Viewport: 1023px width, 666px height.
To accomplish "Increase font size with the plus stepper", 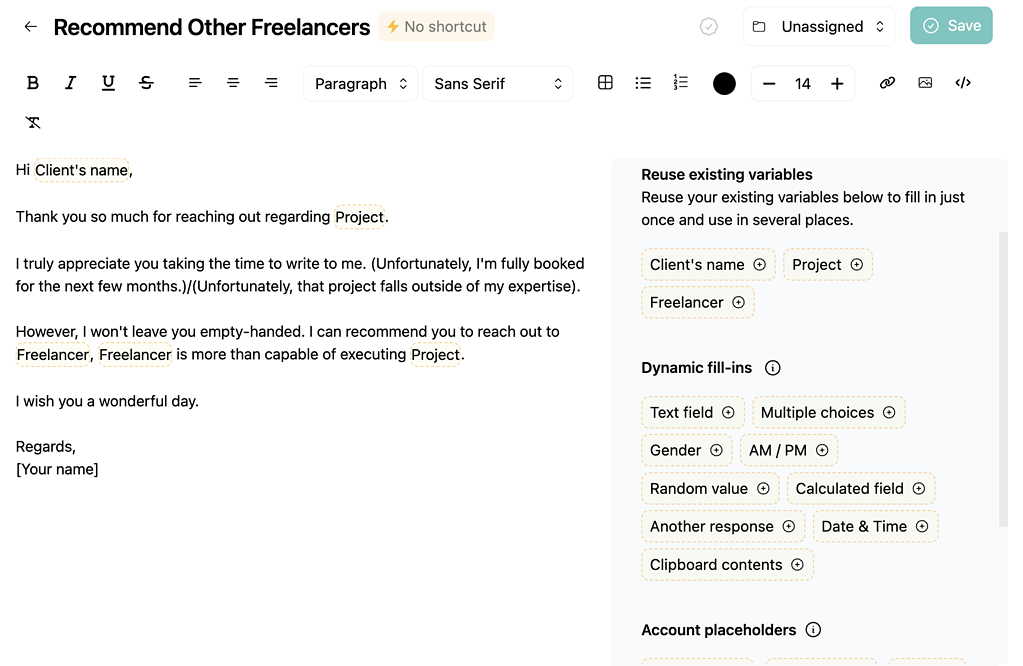I will point(837,83).
